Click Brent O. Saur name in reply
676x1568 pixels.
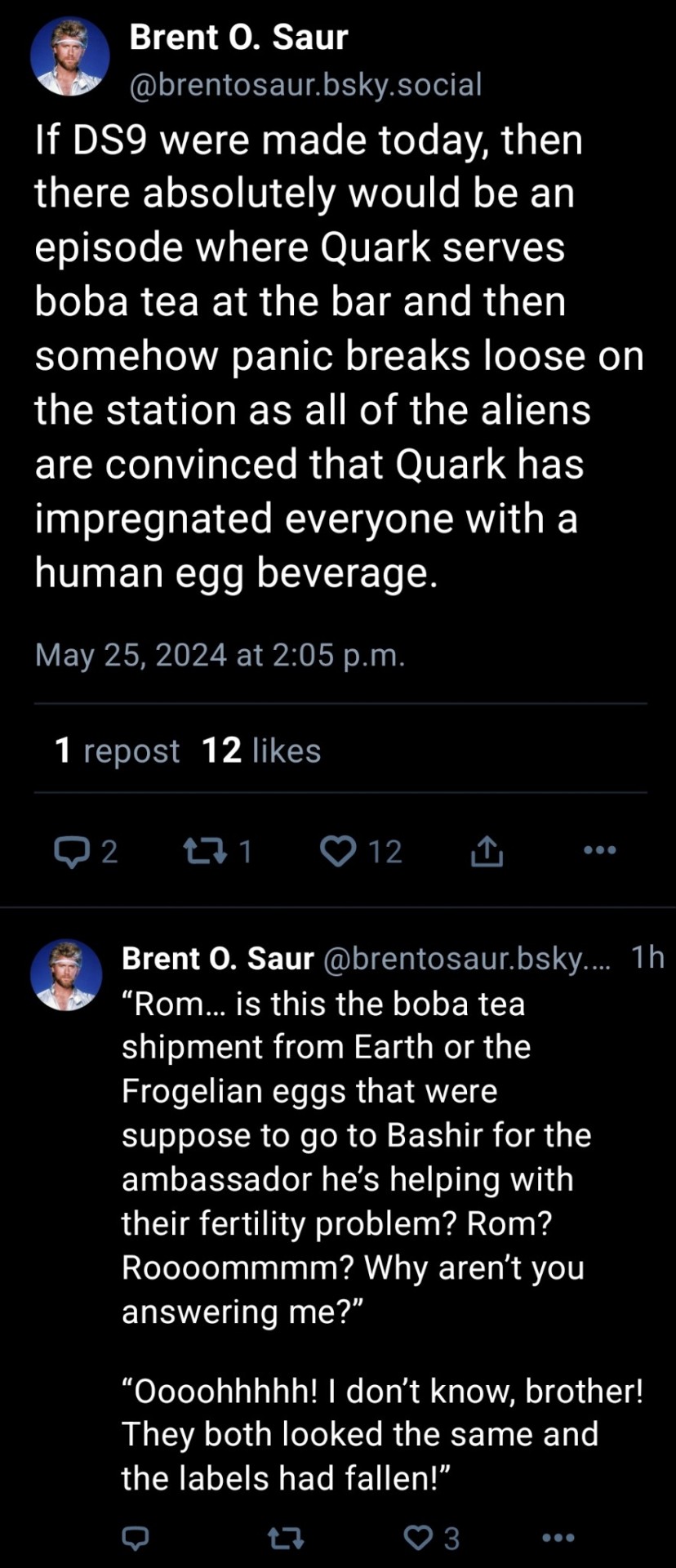(217, 959)
